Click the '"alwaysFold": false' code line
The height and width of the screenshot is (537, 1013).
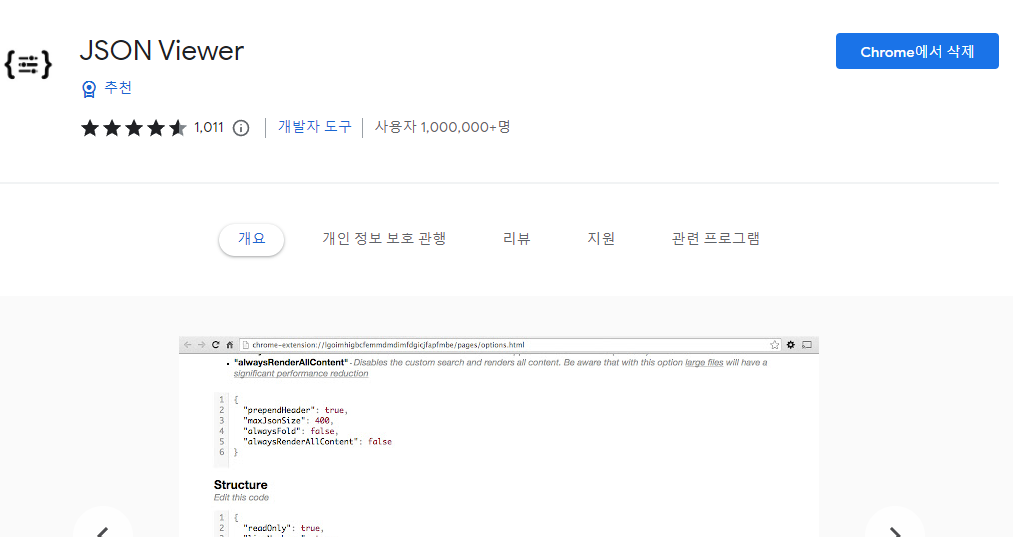tap(290, 431)
